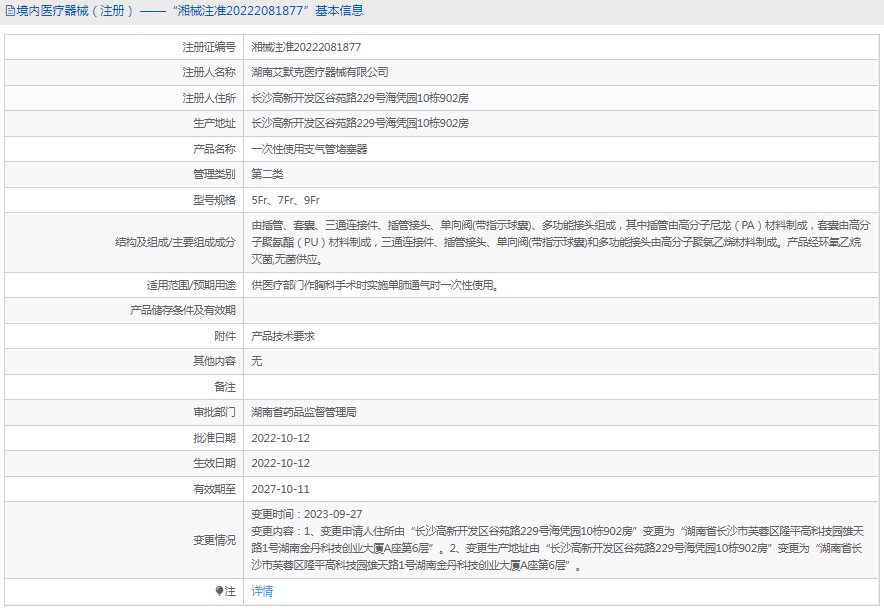Select the 适用范围/预期用途 label
Image resolution: width=884 pixels, height=615 pixels.
(191, 285)
